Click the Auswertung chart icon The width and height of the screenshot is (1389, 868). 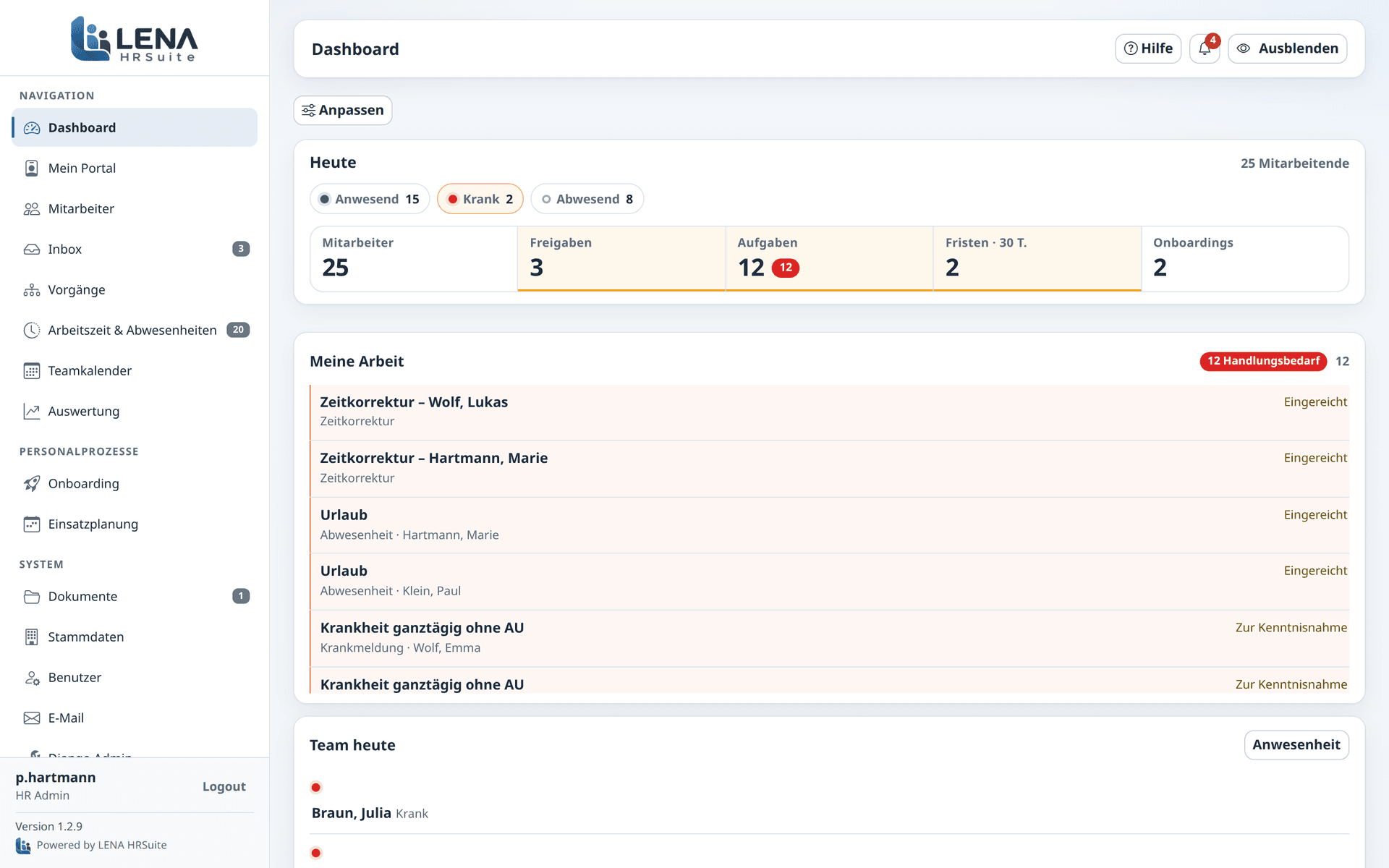pyautogui.click(x=32, y=412)
